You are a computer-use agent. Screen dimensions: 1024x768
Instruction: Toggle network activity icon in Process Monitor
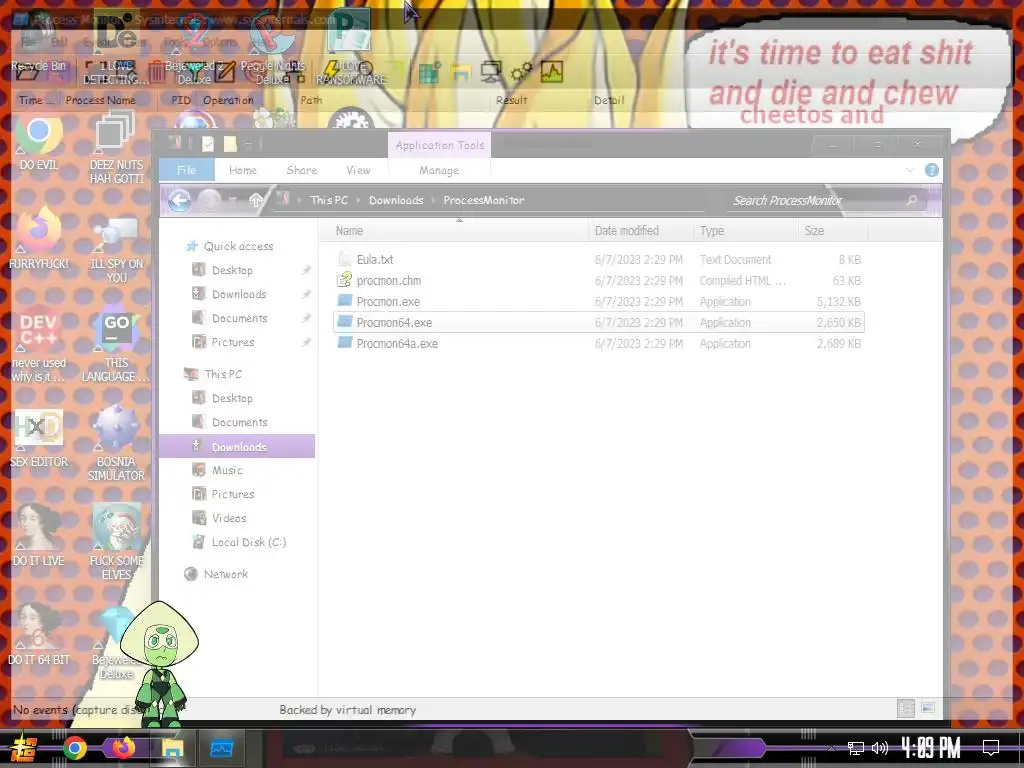click(x=491, y=72)
